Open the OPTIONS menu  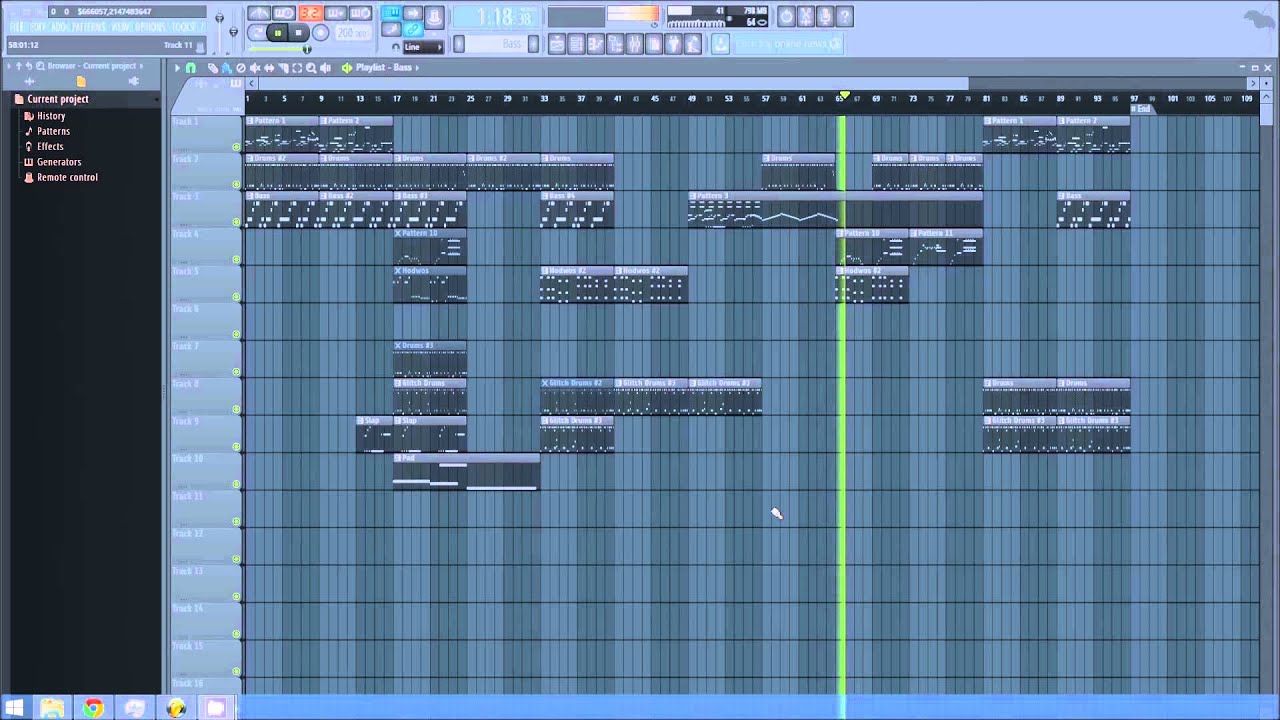click(x=149, y=27)
